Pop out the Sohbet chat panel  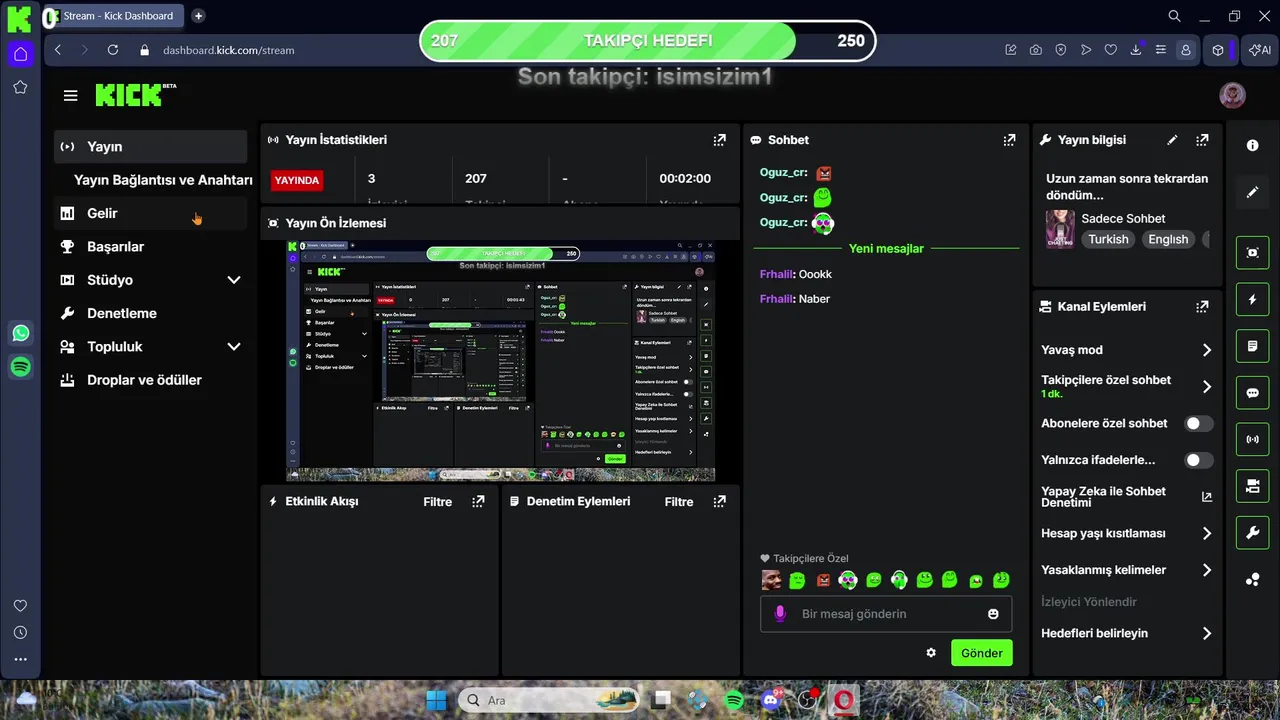point(1009,140)
